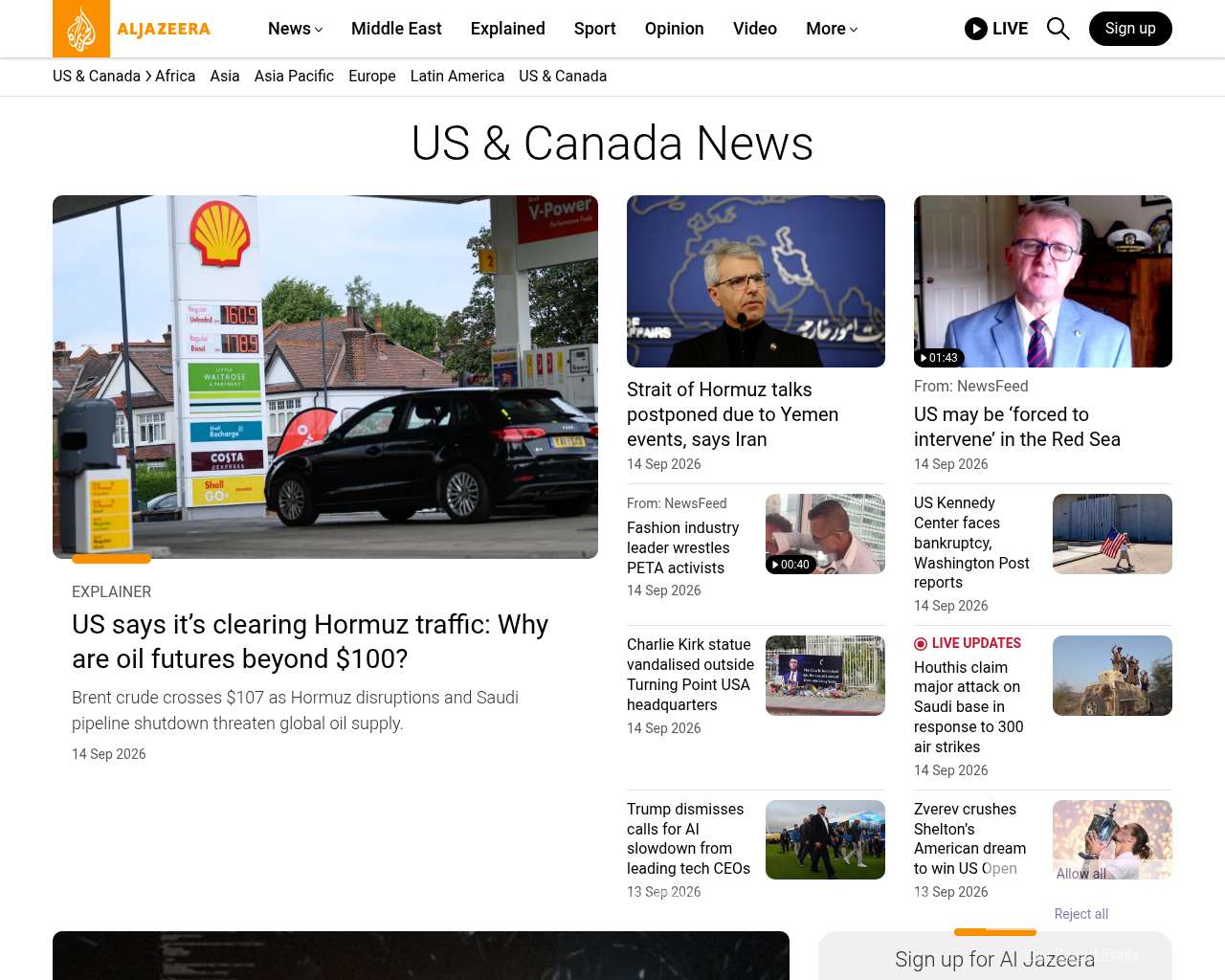
Task: Click breadcrumb chevron after US & Canada
Action: click(x=148, y=77)
